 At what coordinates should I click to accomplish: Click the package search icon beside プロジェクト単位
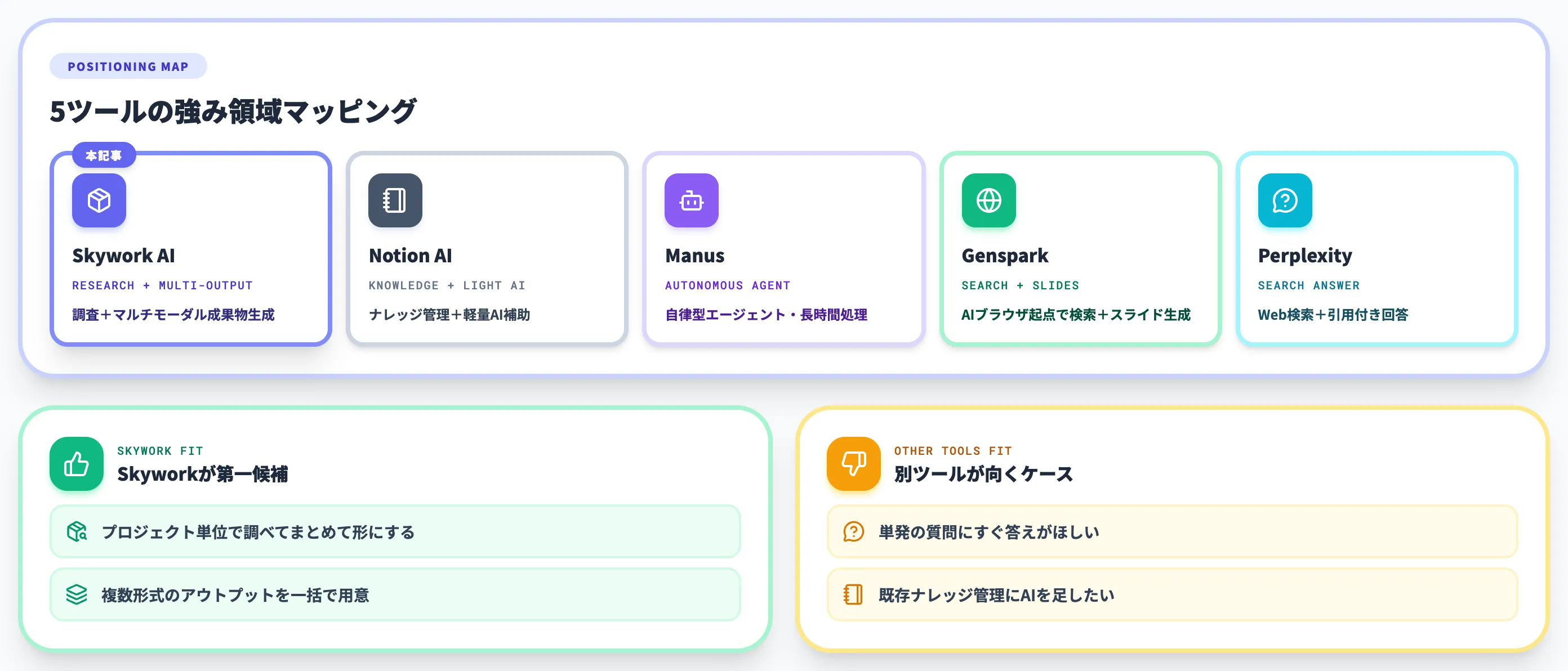pos(77,532)
